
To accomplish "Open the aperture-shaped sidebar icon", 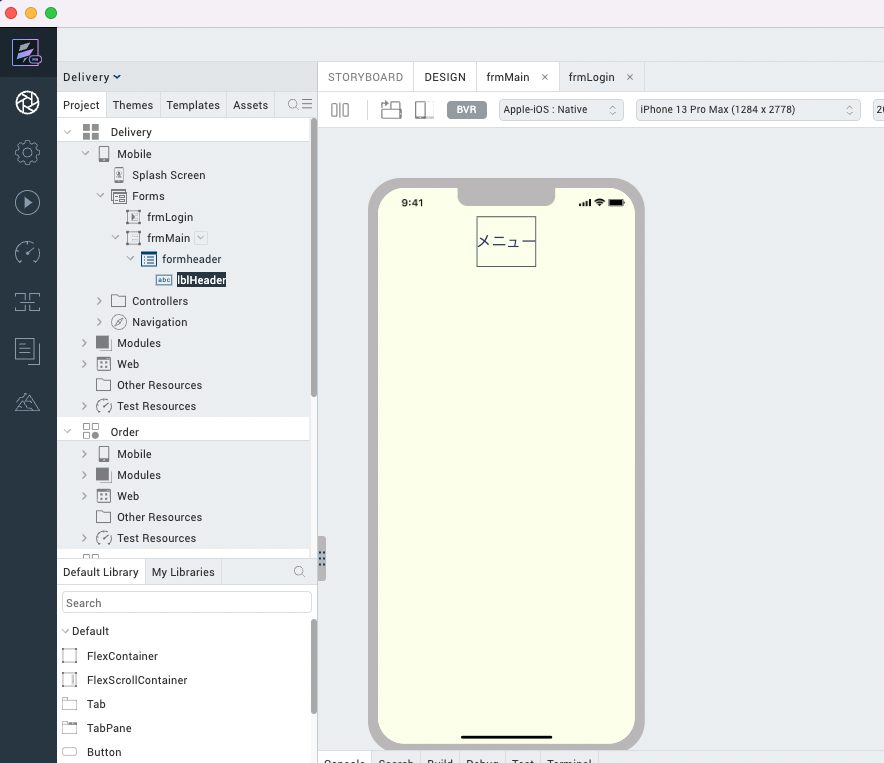I will [27, 103].
